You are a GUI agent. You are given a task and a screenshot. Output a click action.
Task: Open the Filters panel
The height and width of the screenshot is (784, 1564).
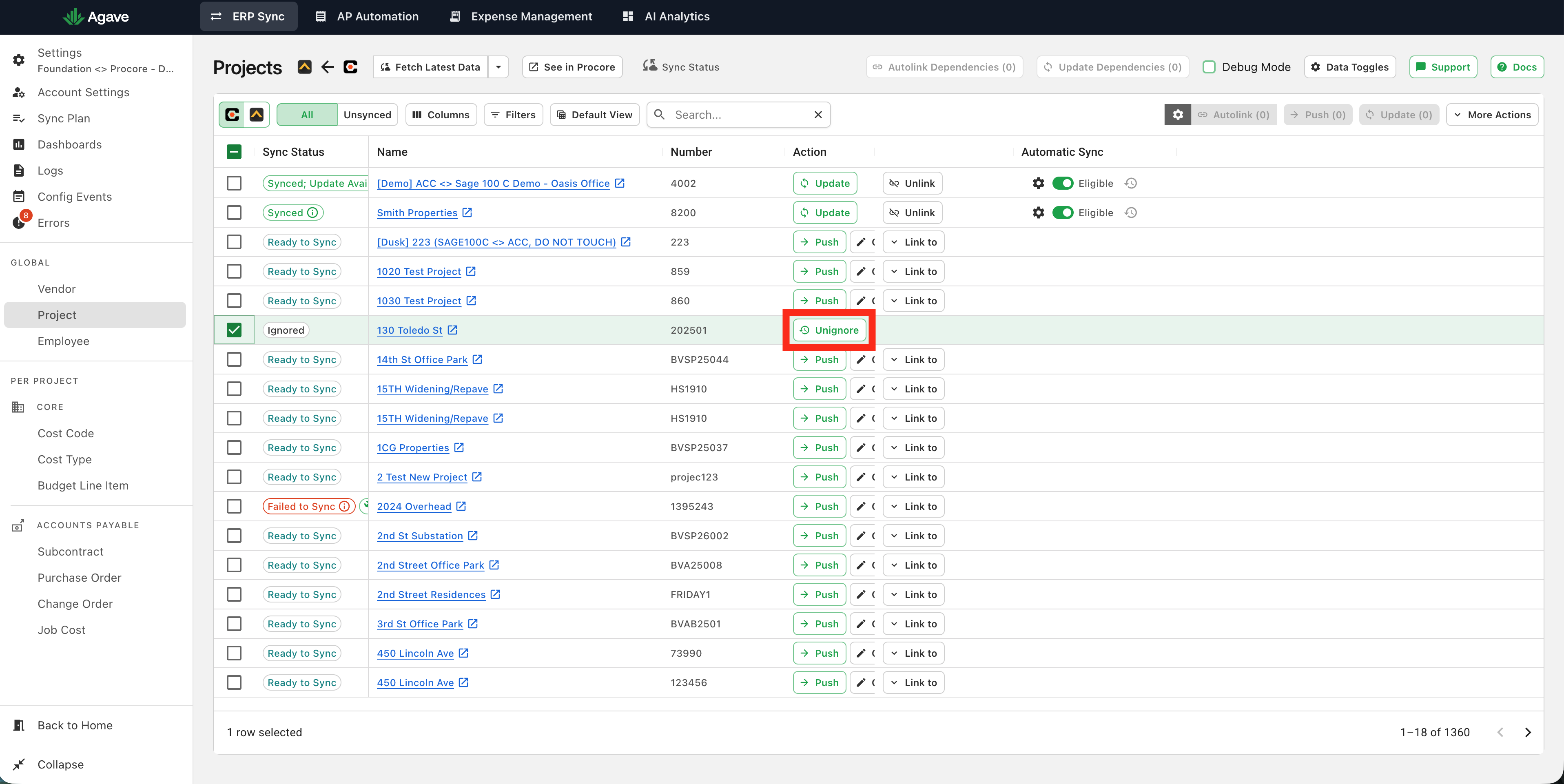tap(513, 115)
